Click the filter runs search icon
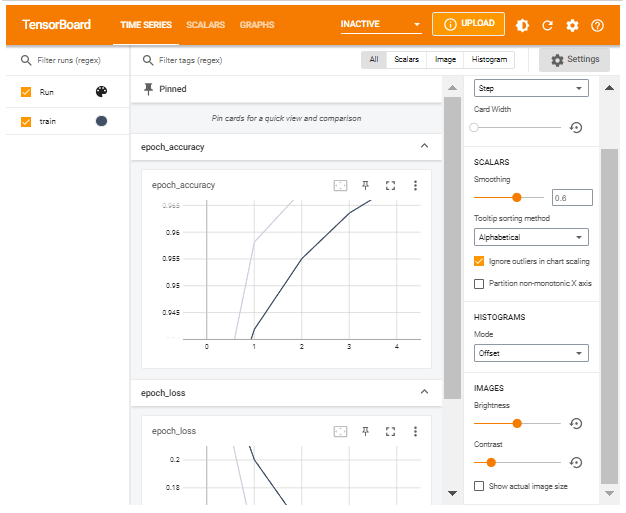This screenshot has width=626, height=513. 26,60
